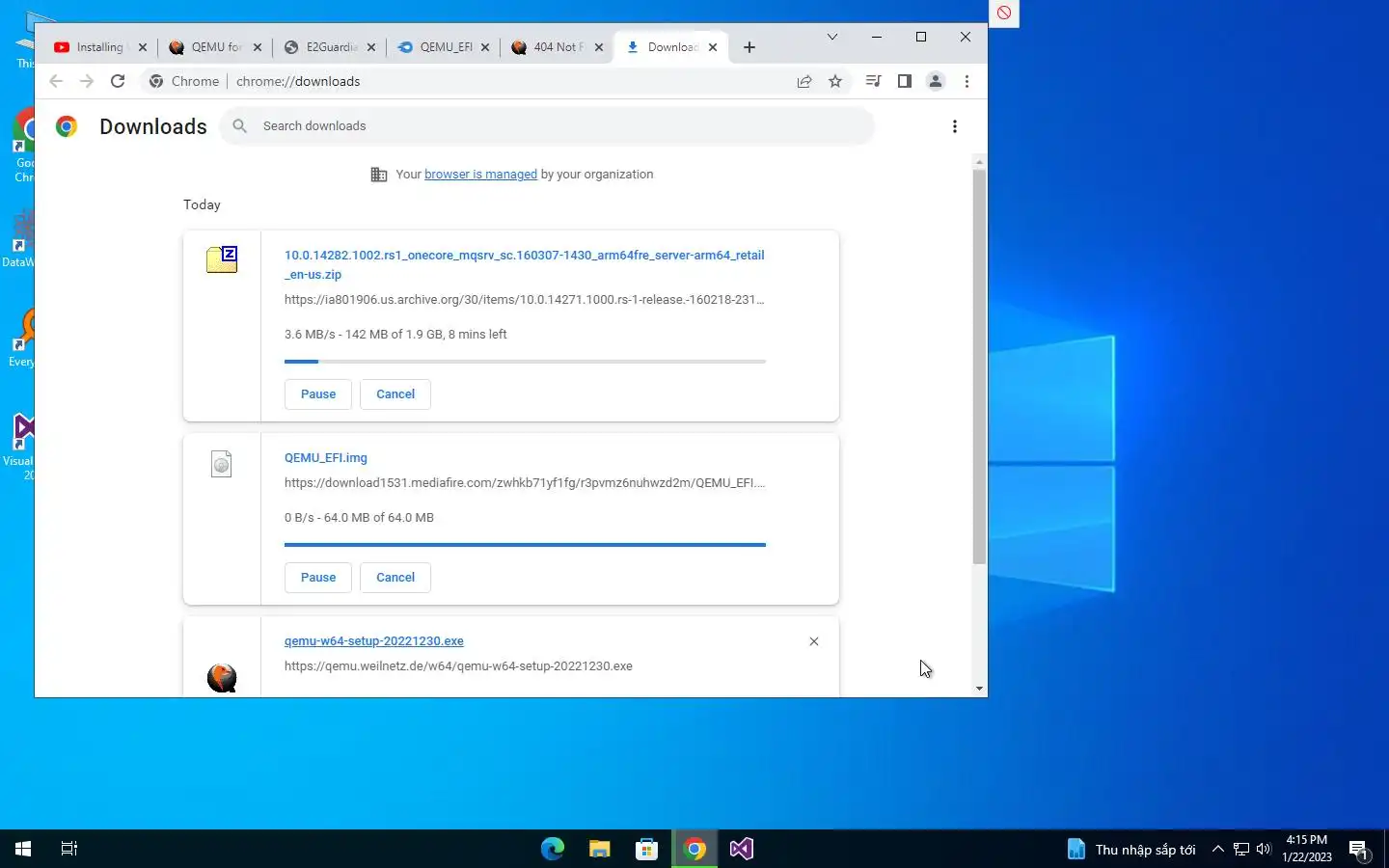
Task: Open the notification center icon
Action: pyautogui.click(x=1359, y=850)
